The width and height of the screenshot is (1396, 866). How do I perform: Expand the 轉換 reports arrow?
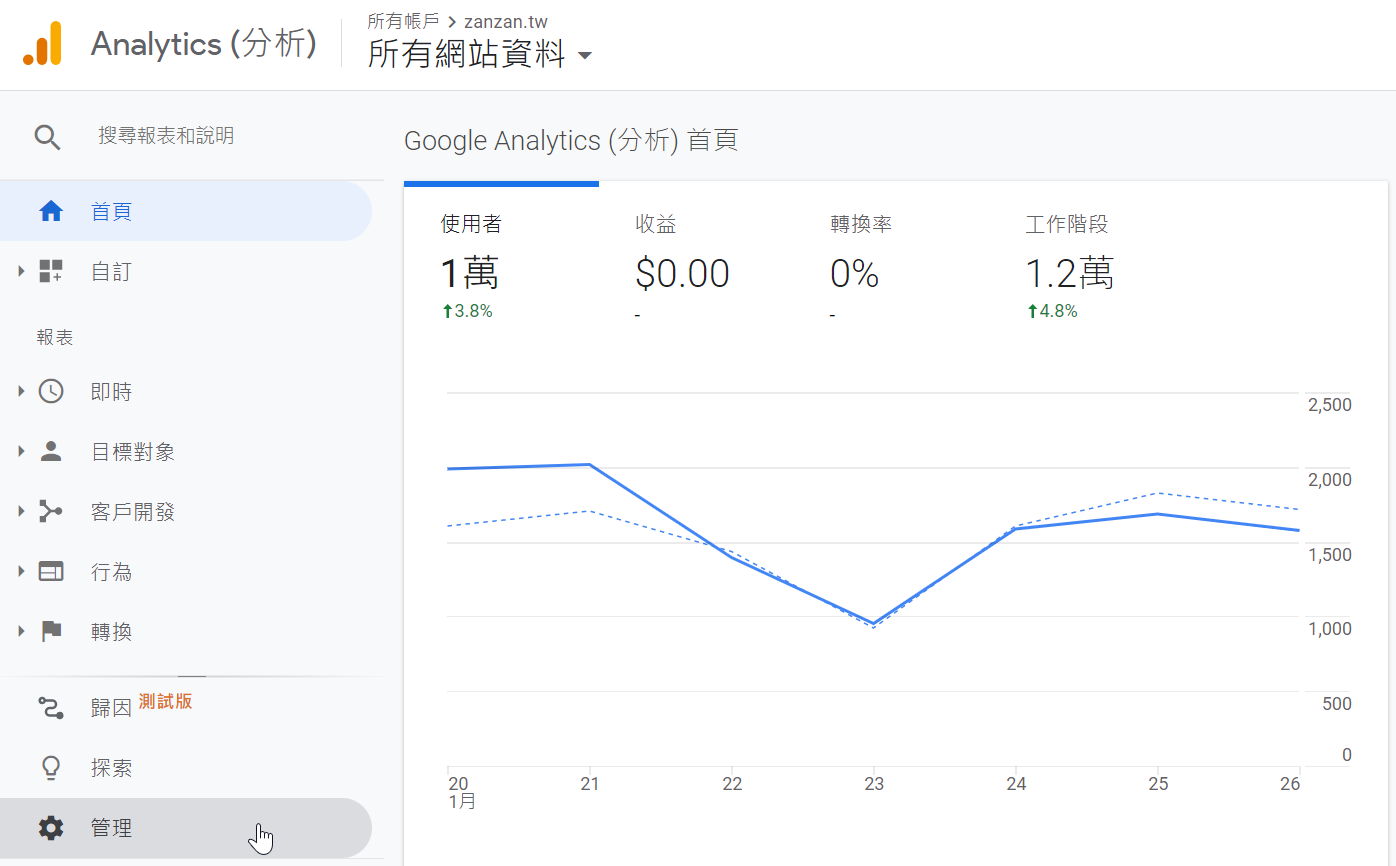click(21, 631)
